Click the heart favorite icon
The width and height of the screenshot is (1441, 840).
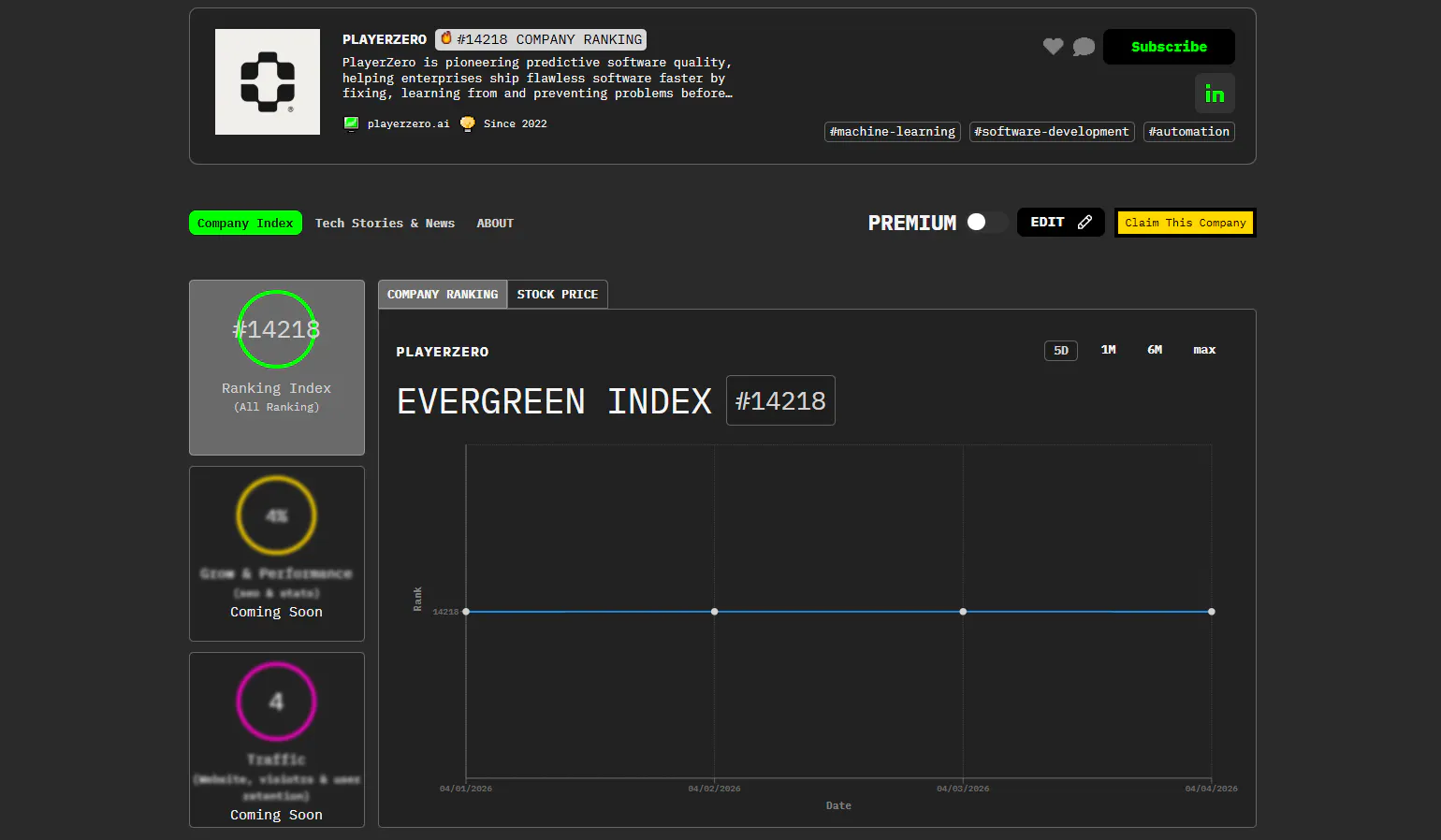[1053, 47]
